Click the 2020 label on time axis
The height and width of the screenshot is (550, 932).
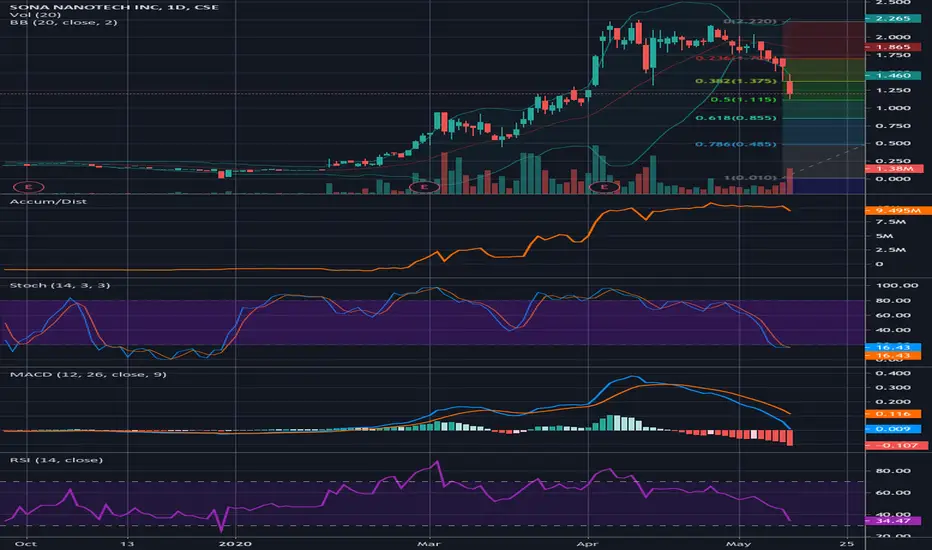click(235, 543)
